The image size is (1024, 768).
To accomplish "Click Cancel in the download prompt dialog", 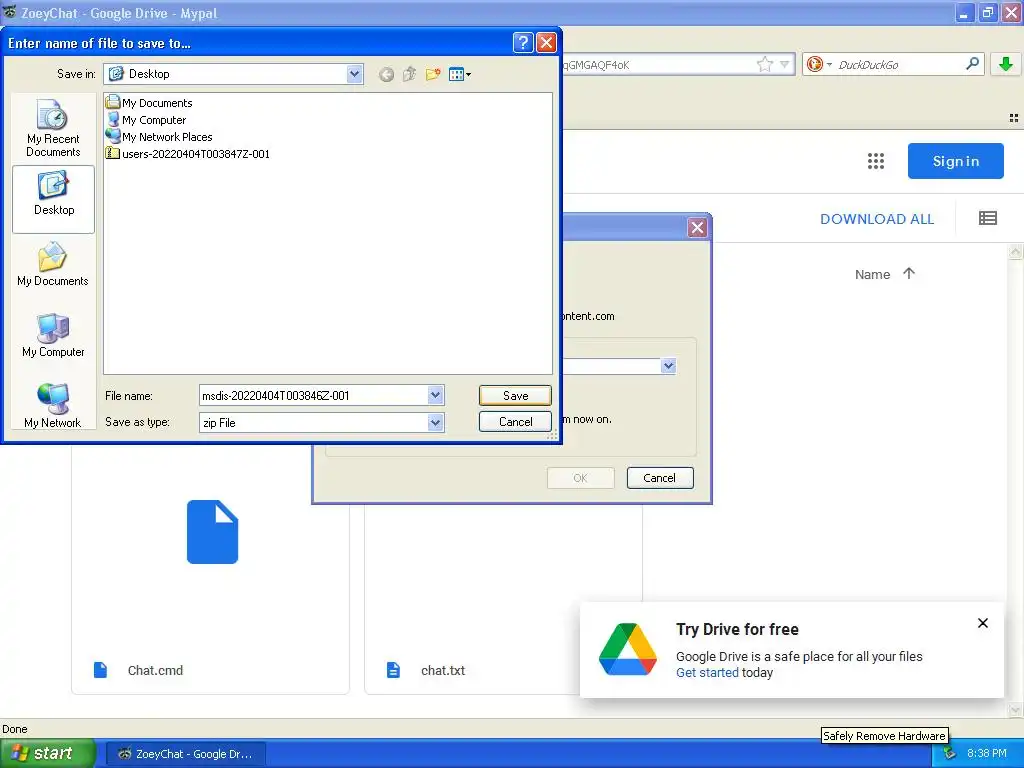I will (x=660, y=477).
